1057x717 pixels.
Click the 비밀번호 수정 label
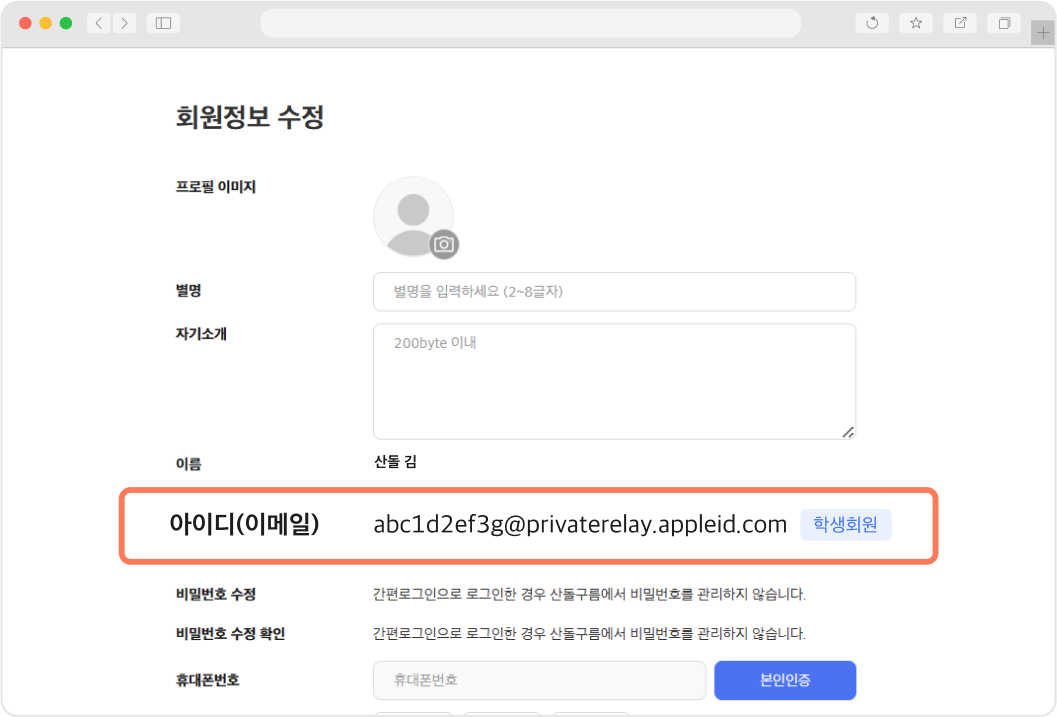tap(216, 594)
